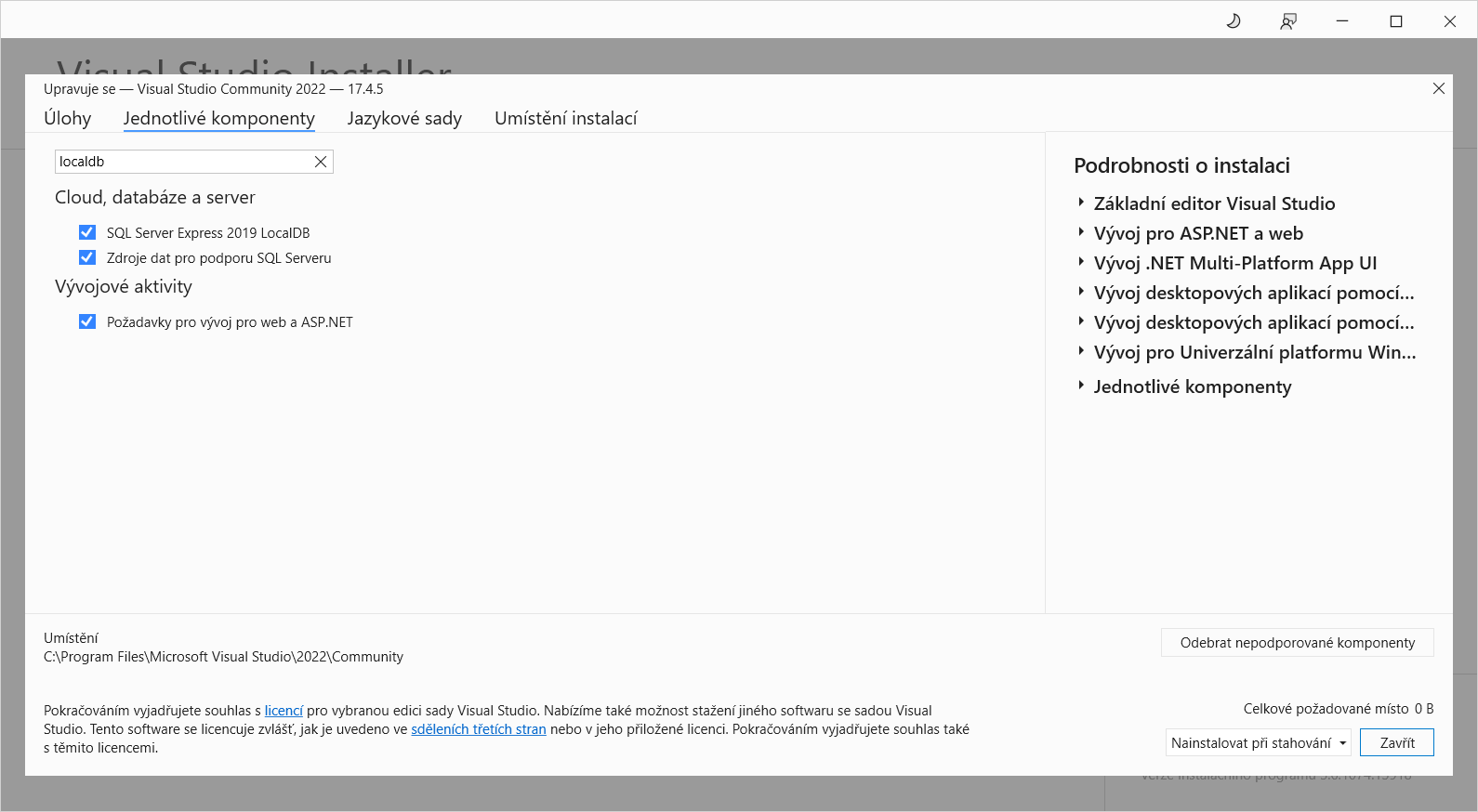This screenshot has height=812, width=1478.
Task: Open the licencí link
Action: 284,711
